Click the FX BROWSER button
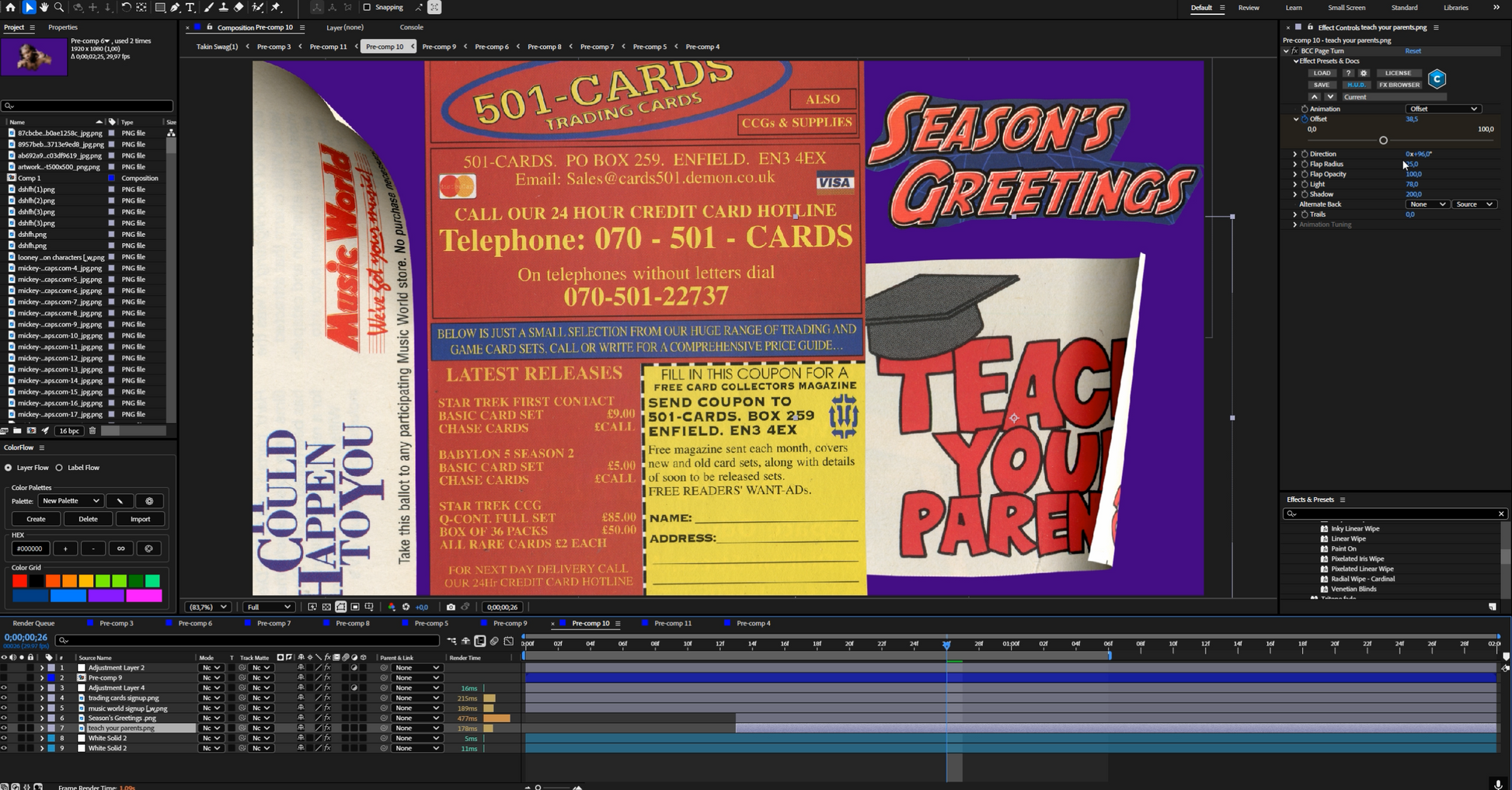The image size is (1512, 790). click(1399, 85)
